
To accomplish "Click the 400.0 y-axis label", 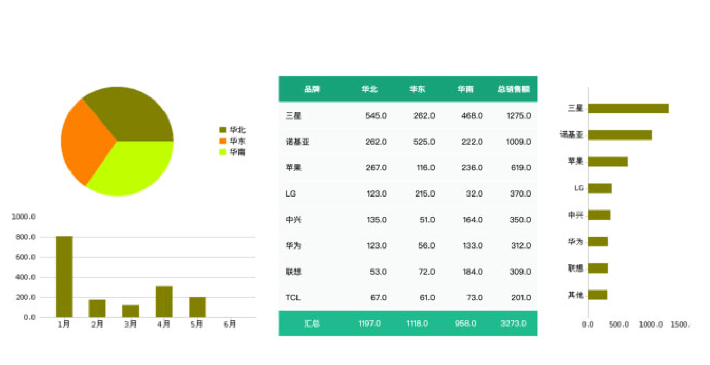I will click(x=24, y=277).
